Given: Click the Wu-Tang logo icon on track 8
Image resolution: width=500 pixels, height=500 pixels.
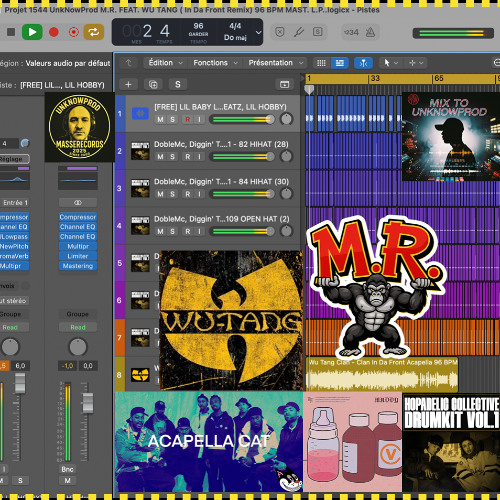Looking at the screenshot, I should (140, 375).
